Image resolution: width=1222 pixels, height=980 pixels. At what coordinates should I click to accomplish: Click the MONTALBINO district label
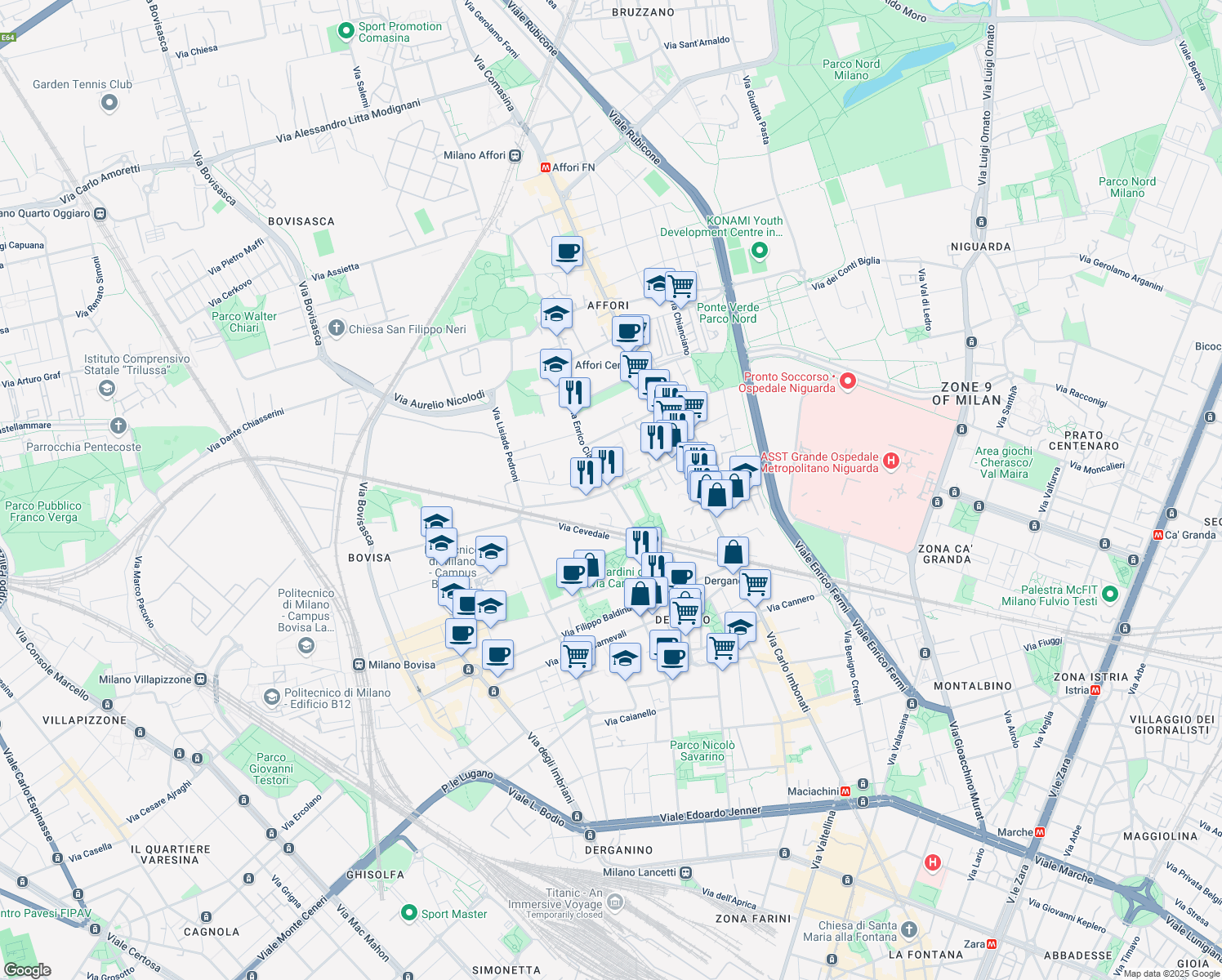point(973,686)
